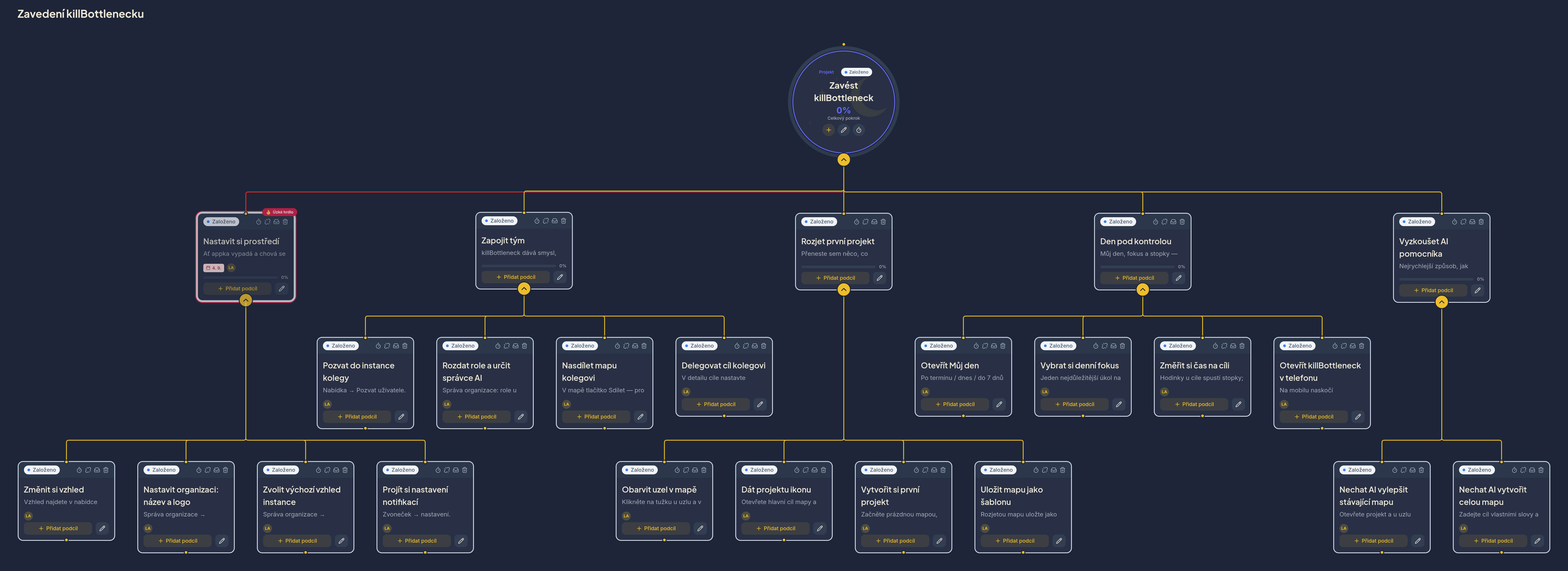
Task: Open Založeno status badge on root project node
Action: [856, 72]
